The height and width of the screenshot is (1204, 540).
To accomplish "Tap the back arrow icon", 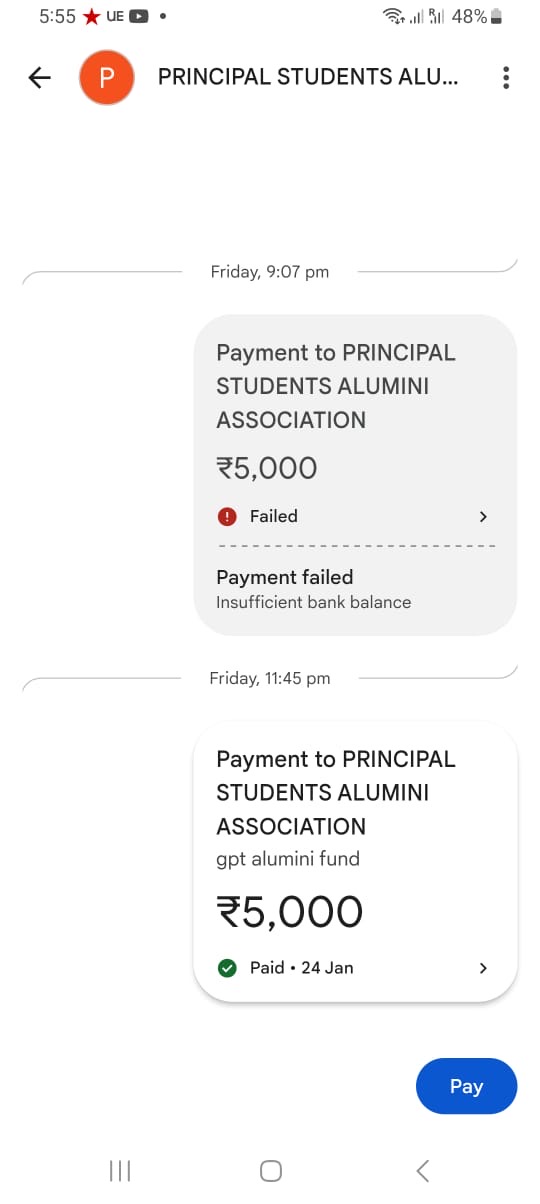I will click(39, 78).
